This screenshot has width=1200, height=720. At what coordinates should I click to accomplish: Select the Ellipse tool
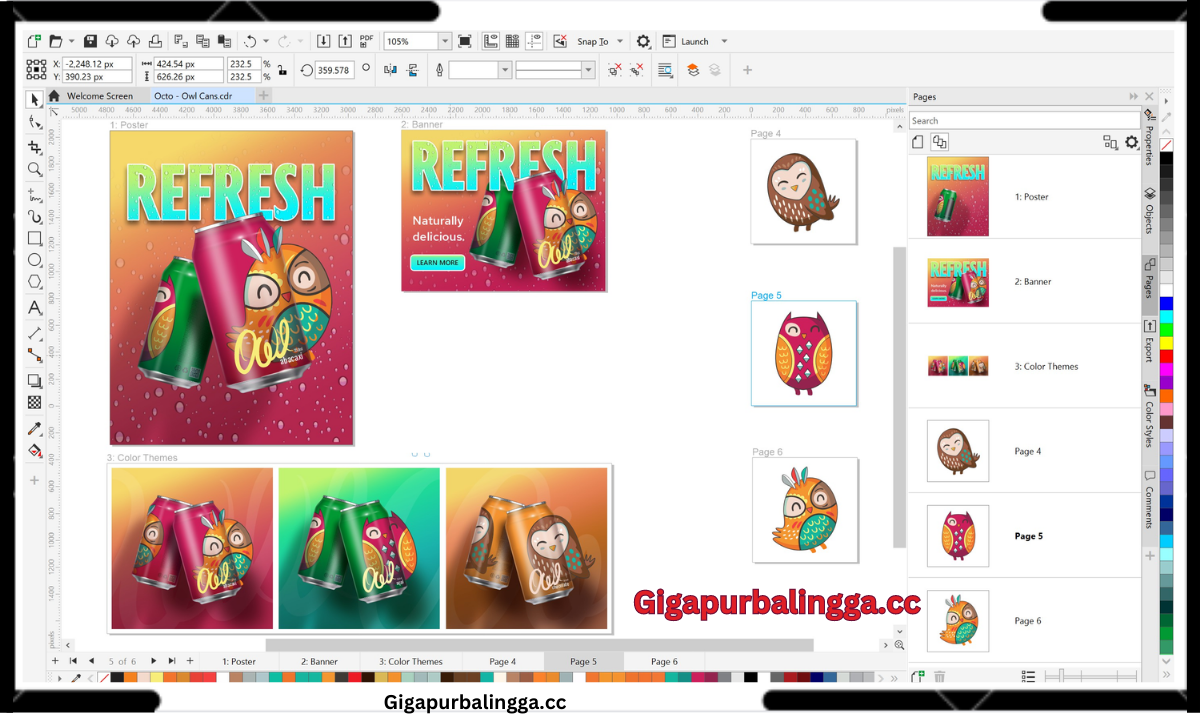point(35,261)
